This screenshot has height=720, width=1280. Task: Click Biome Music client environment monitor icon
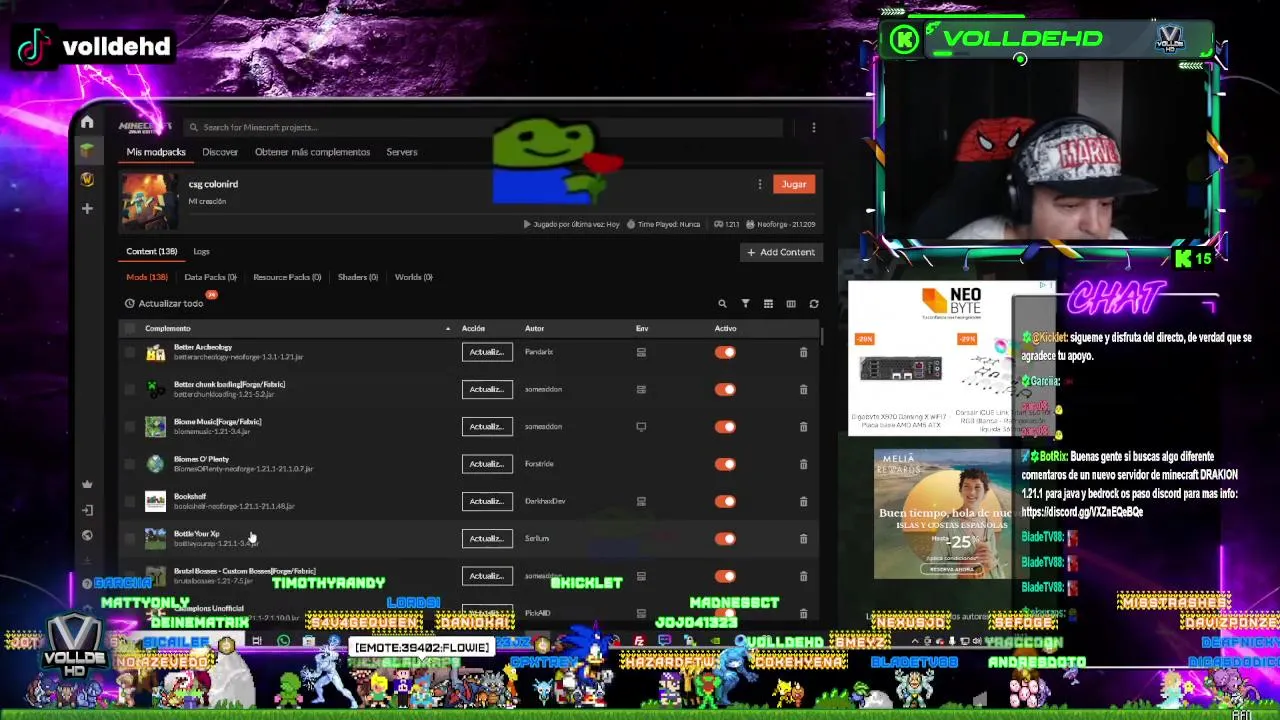(641, 427)
